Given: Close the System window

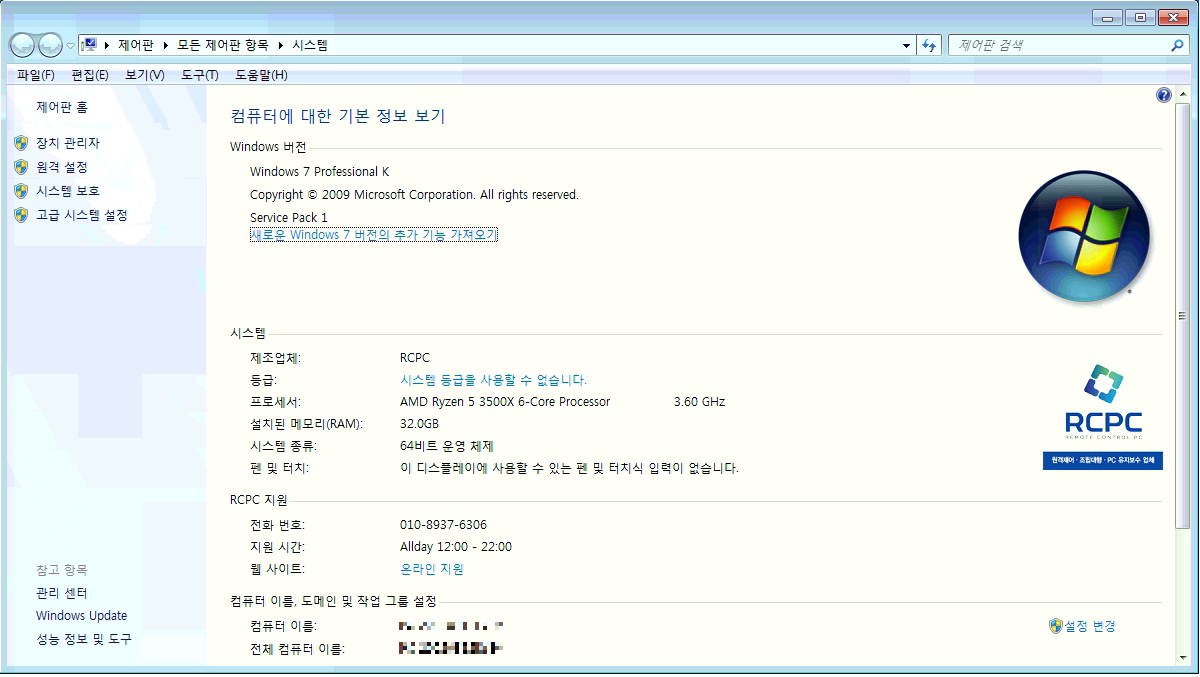Looking at the screenshot, I should point(1172,17).
